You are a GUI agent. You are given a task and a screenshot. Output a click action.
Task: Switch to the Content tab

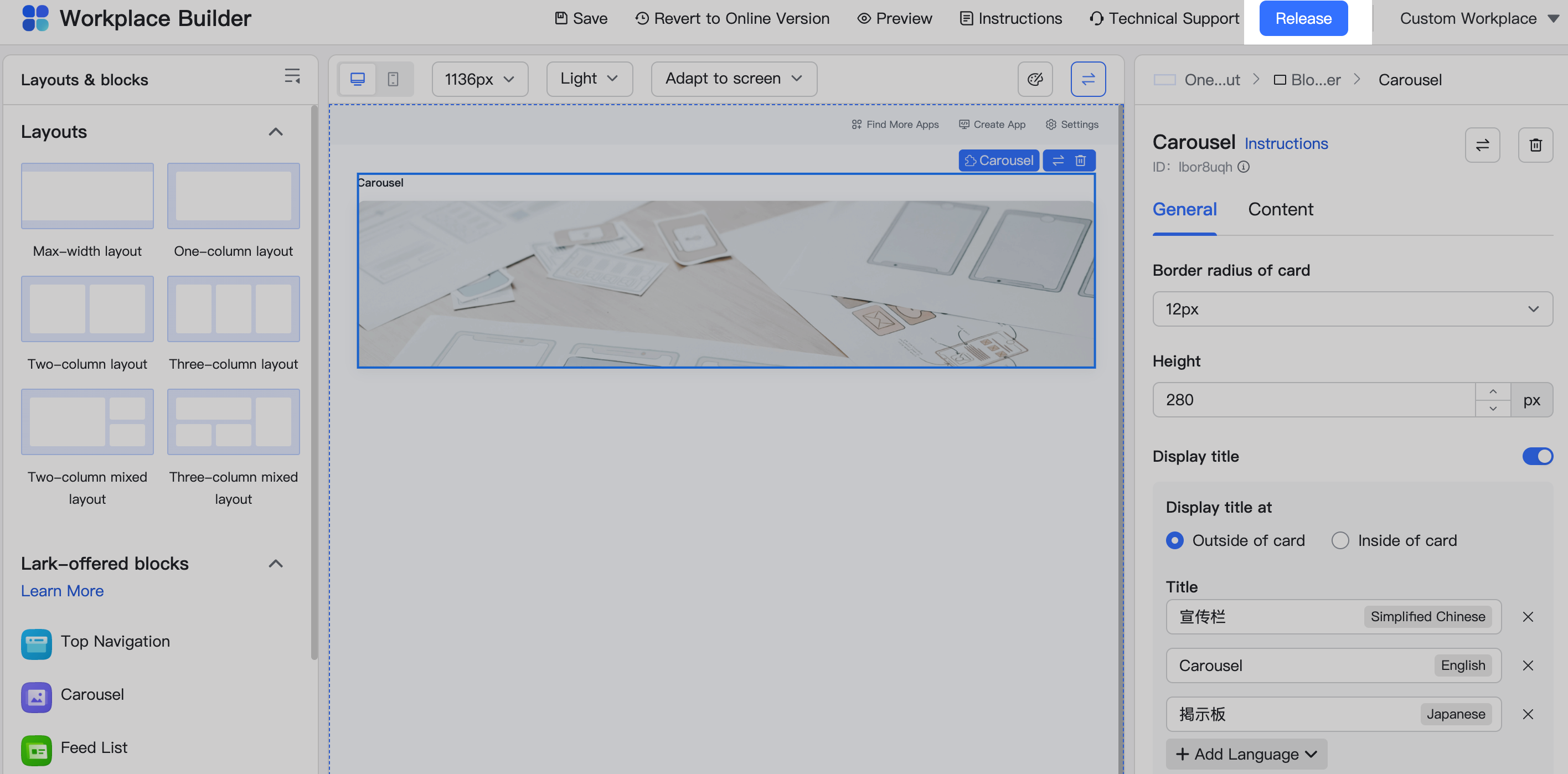[x=1280, y=209]
